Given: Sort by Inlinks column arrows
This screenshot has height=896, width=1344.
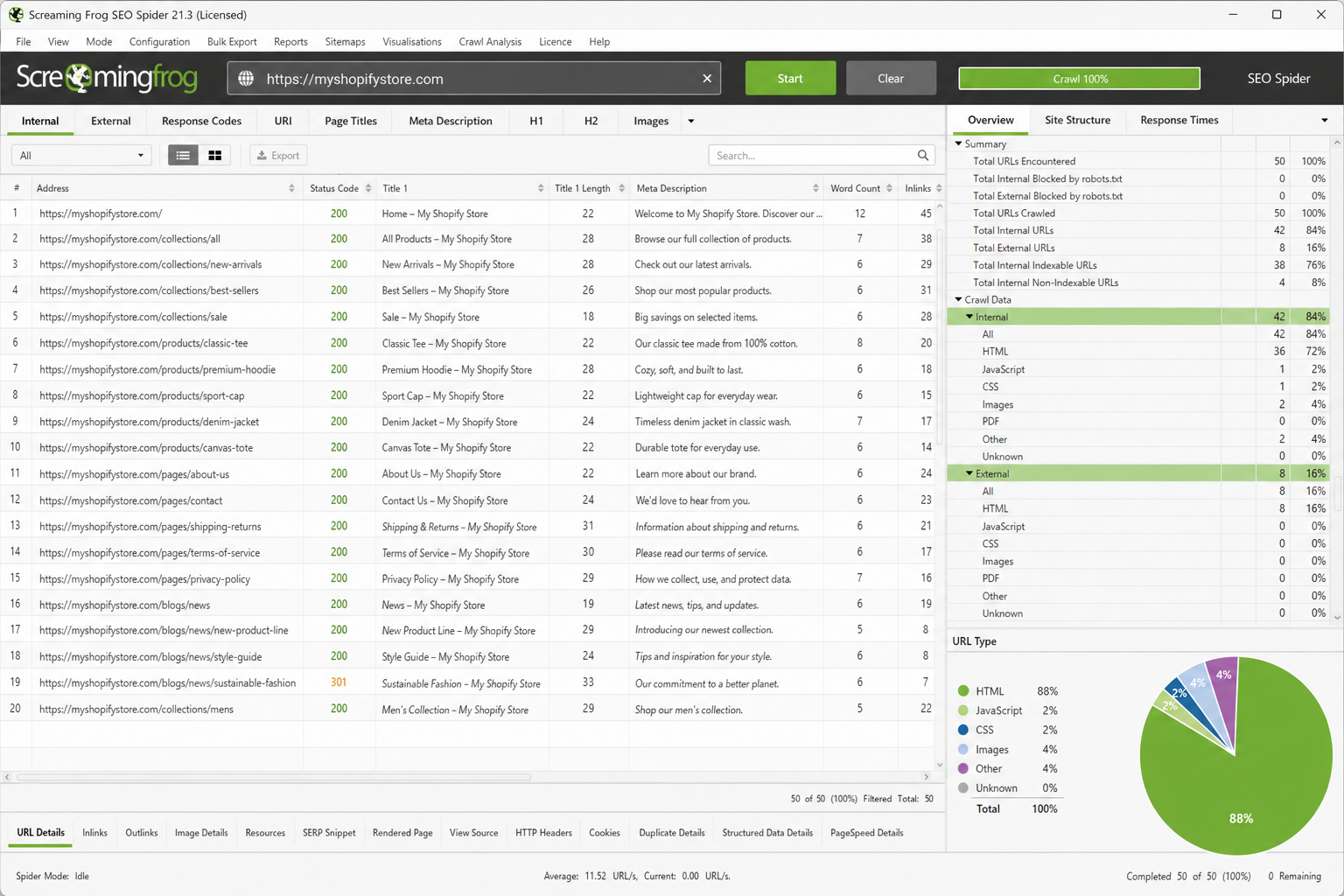Looking at the screenshot, I should (x=939, y=188).
